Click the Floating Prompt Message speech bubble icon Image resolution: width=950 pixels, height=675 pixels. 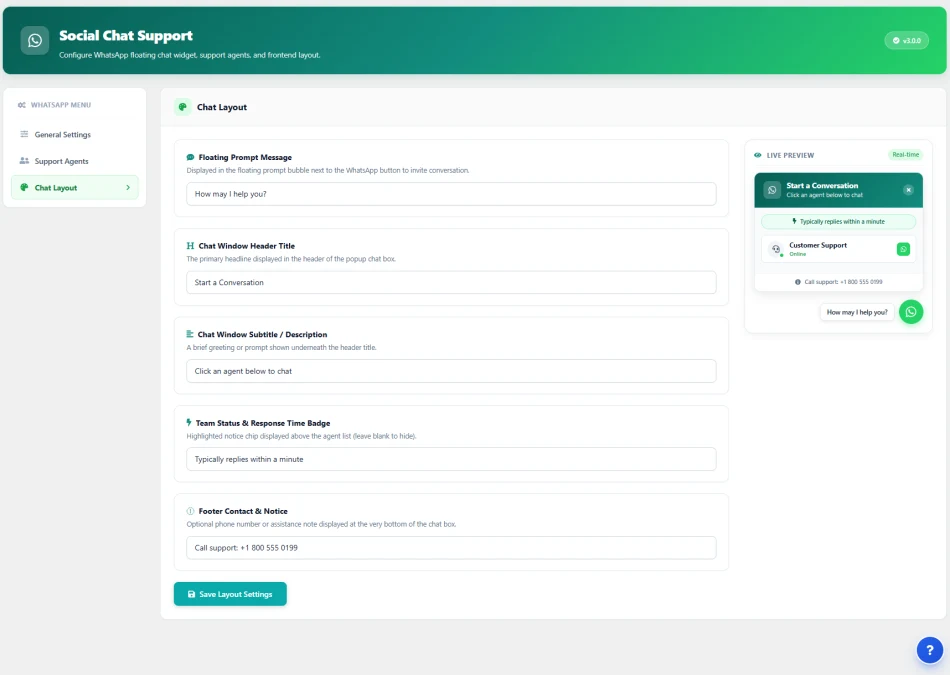tap(190, 157)
